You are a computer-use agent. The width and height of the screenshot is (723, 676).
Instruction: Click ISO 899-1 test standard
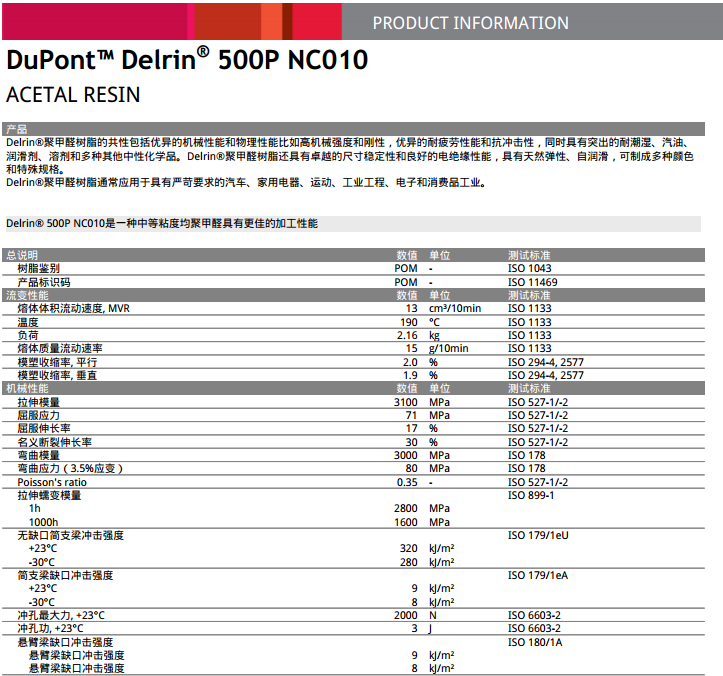[x=531, y=495]
